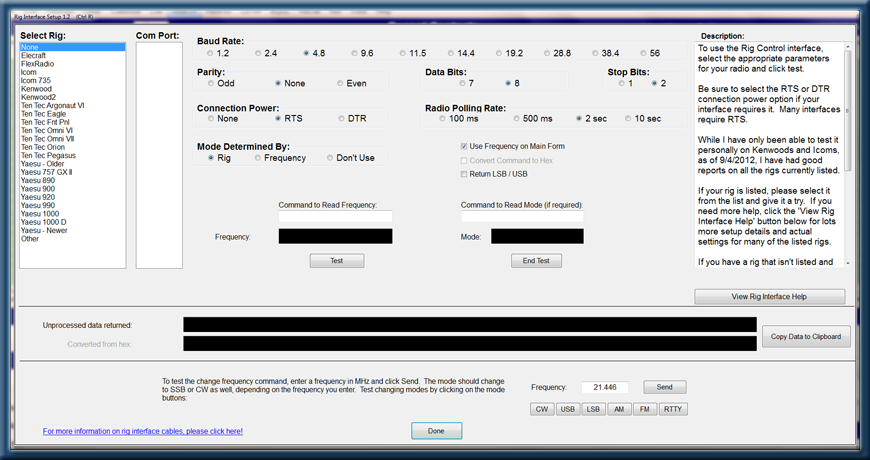
Task: Select Yaesu - Older rig
Action: [x=73, y=164]
